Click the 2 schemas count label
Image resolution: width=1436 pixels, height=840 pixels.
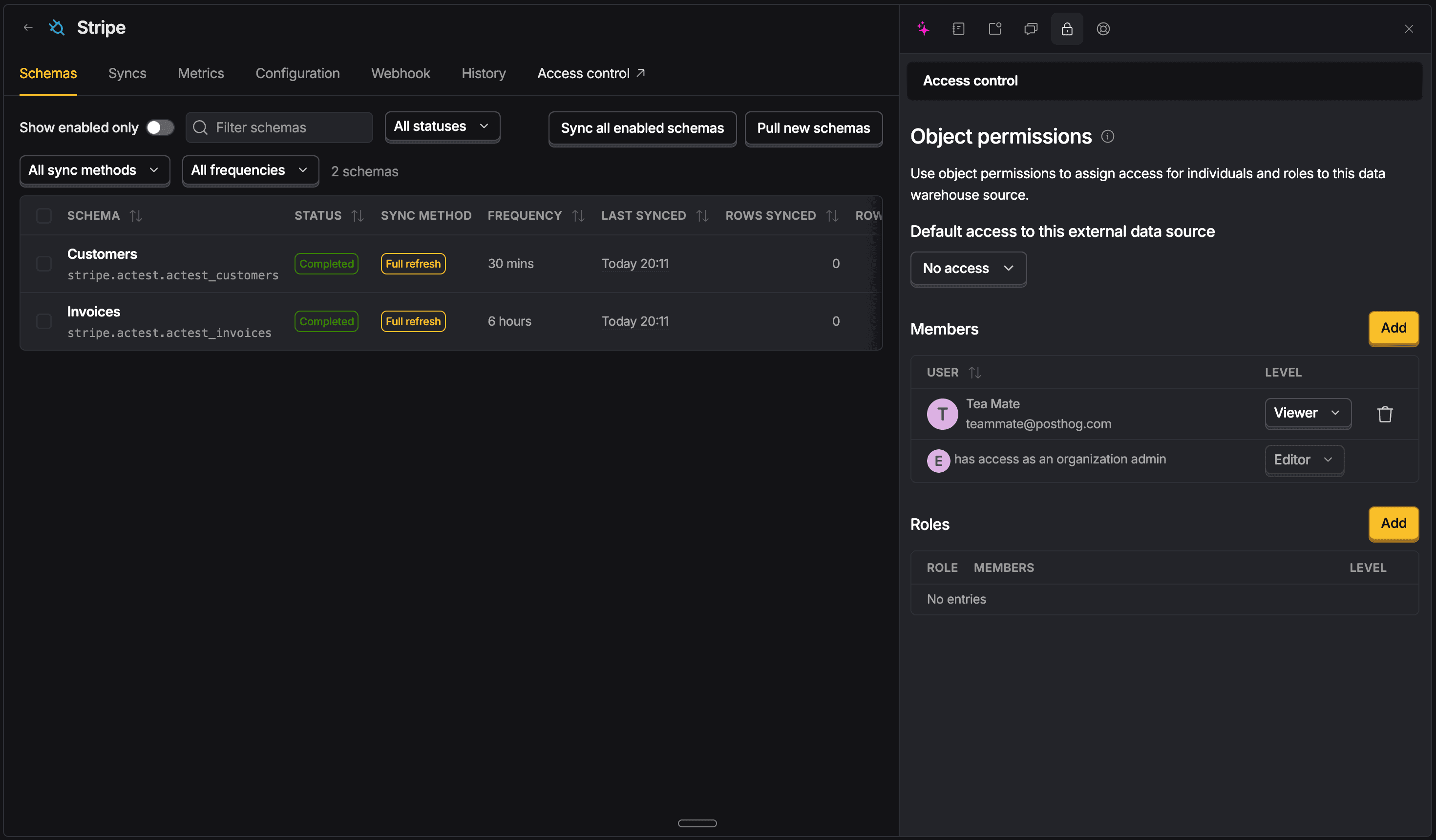coord(365,171)
